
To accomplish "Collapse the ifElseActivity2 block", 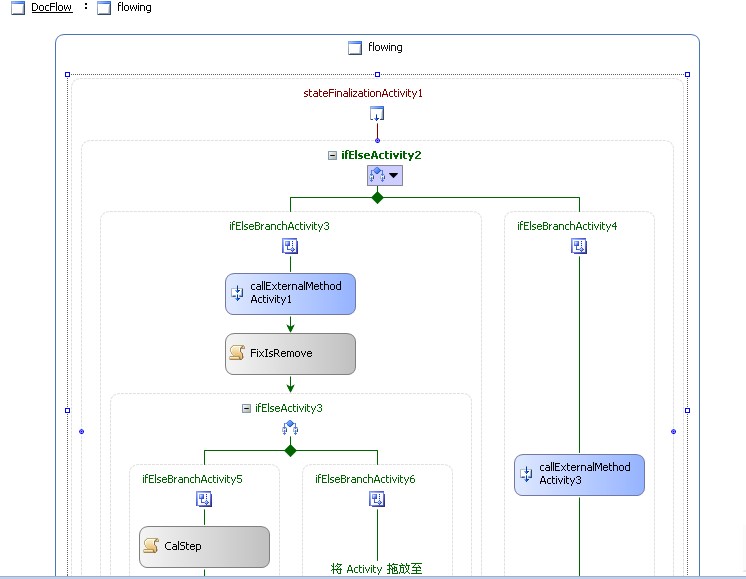I will [x=332, y=155].
